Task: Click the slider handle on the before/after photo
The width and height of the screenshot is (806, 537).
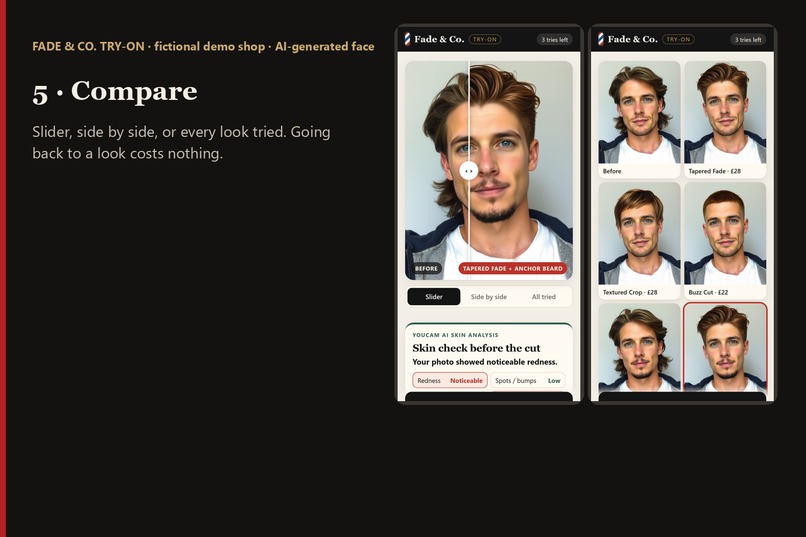Action: tap(469, 171)
